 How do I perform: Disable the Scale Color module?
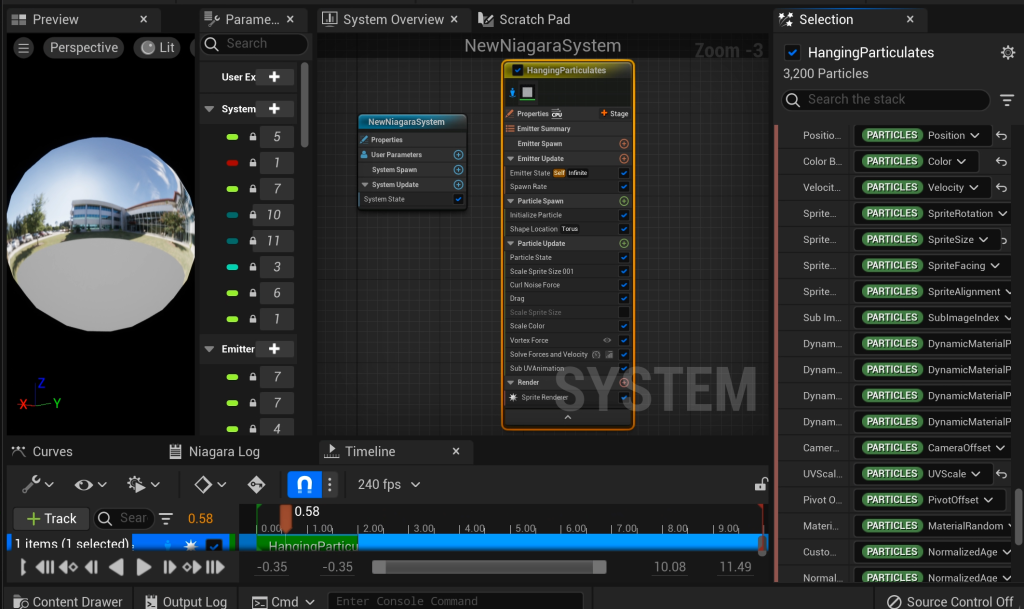[x=624, y=326]
